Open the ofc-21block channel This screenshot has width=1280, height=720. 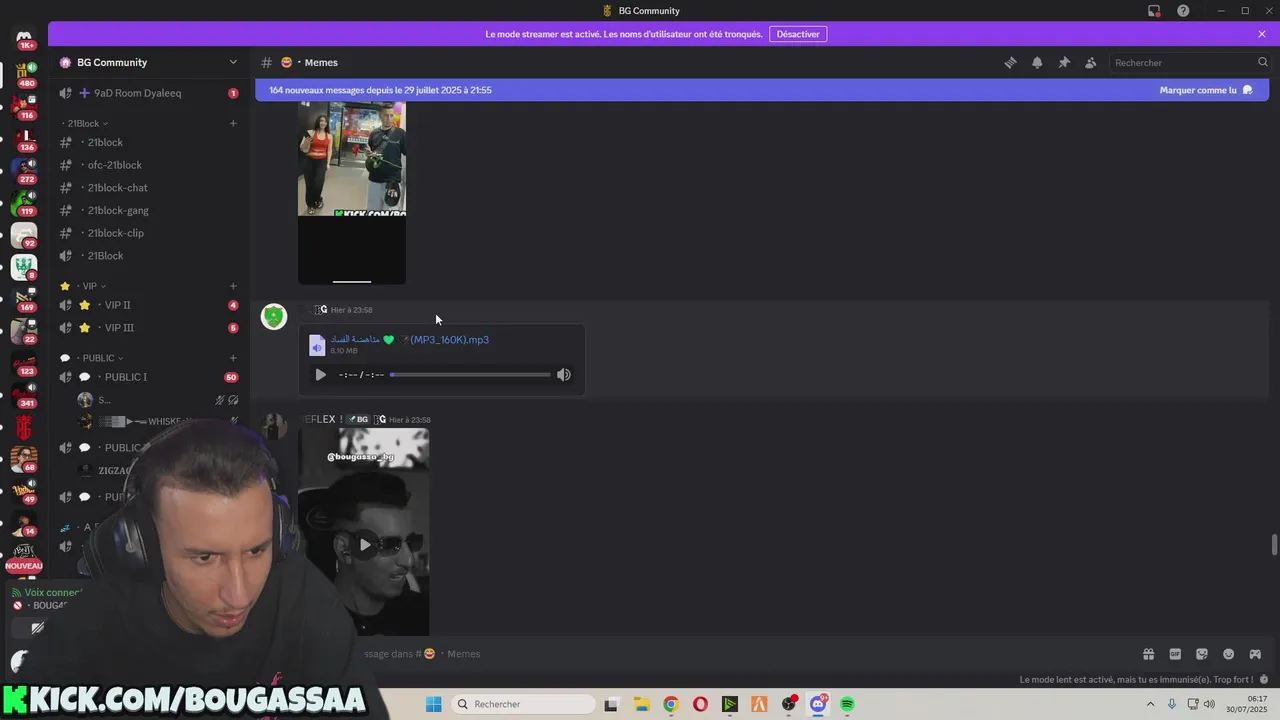coord(149,165)
